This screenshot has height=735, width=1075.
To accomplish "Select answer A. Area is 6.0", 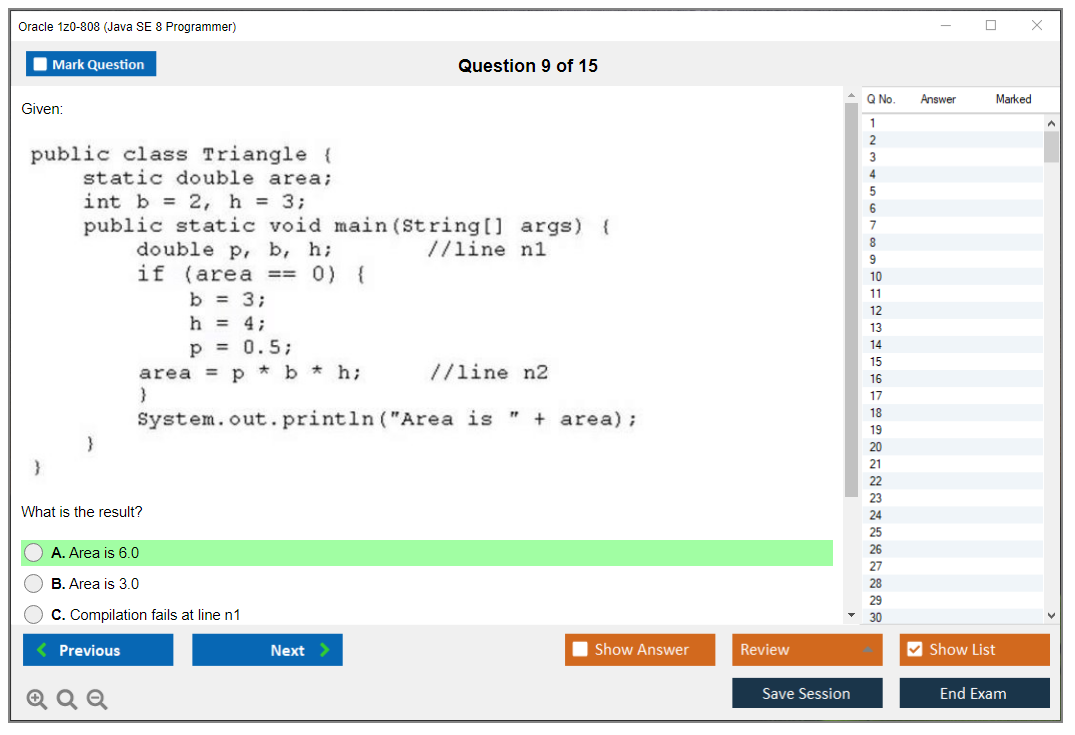I will (34, 553).
